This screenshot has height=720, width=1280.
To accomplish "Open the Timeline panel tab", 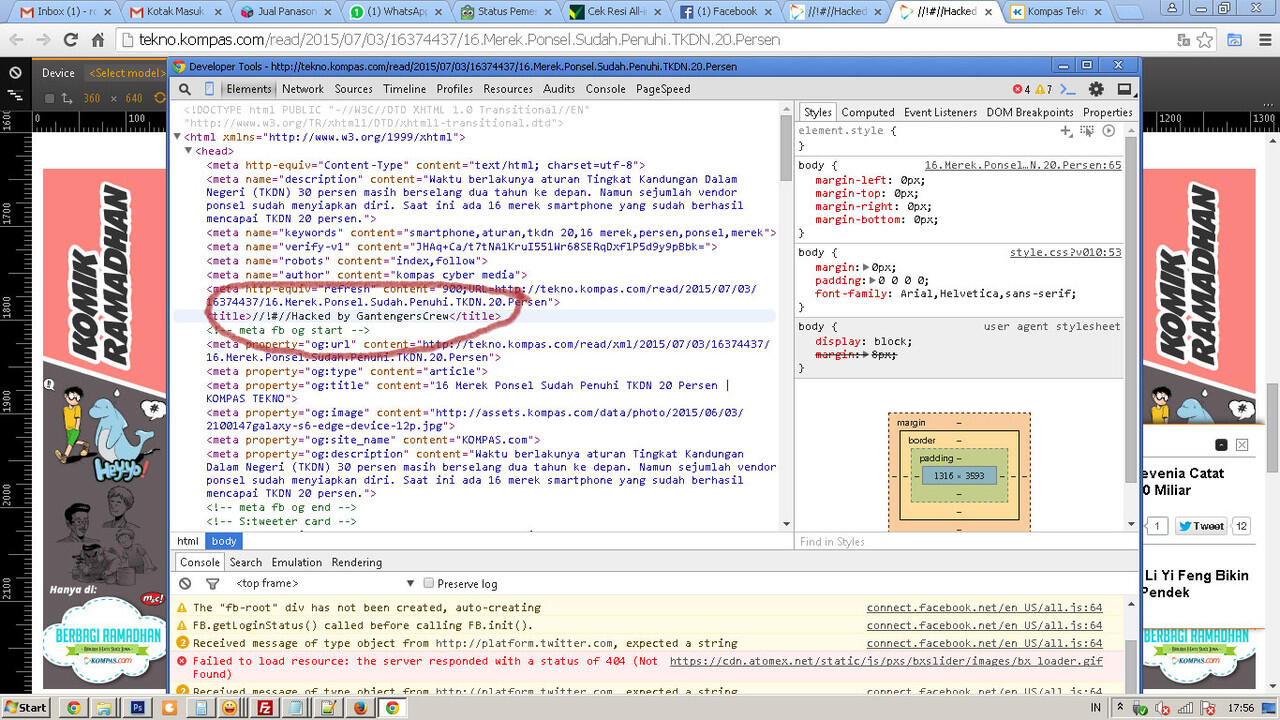I will (x=405, y=89).
